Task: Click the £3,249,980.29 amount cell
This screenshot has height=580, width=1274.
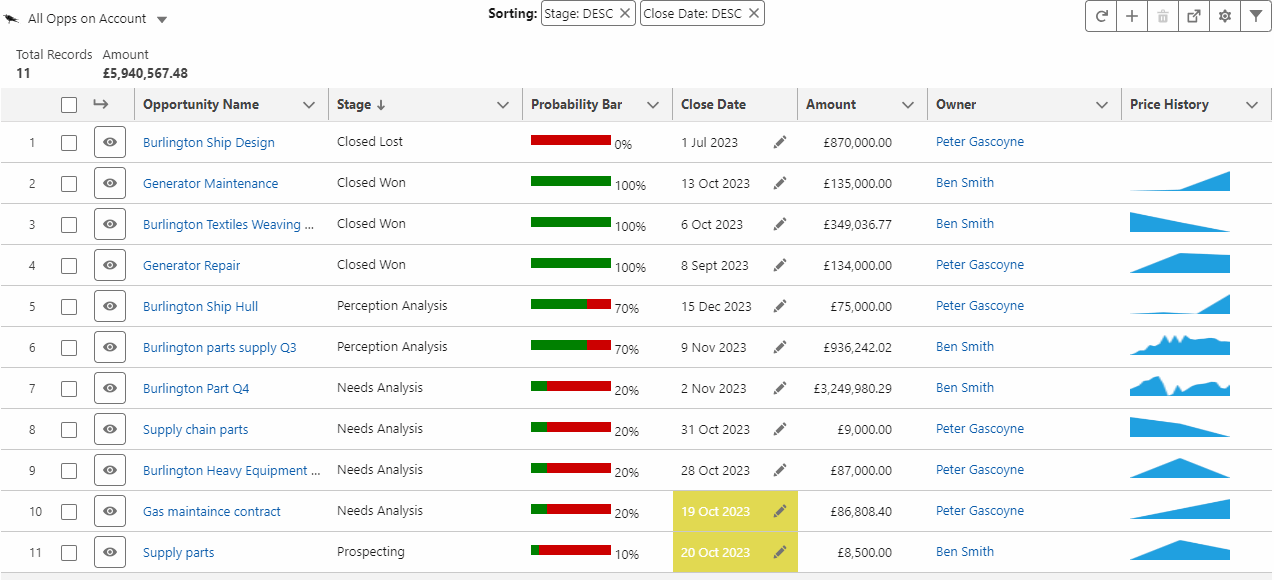Action: pyautogui.click(x=852, y=388)
